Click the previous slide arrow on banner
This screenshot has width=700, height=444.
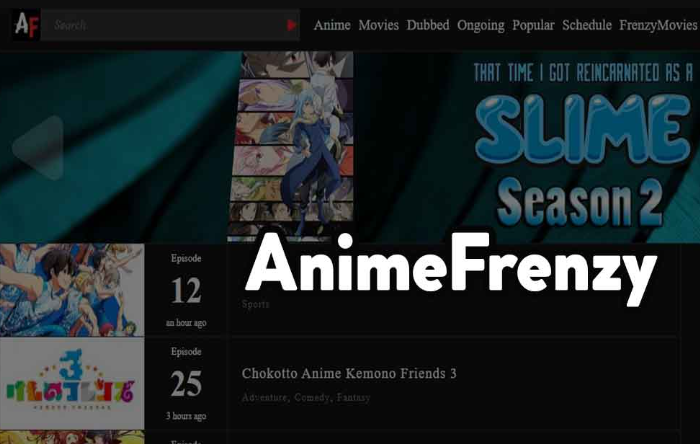coord(40,148)
